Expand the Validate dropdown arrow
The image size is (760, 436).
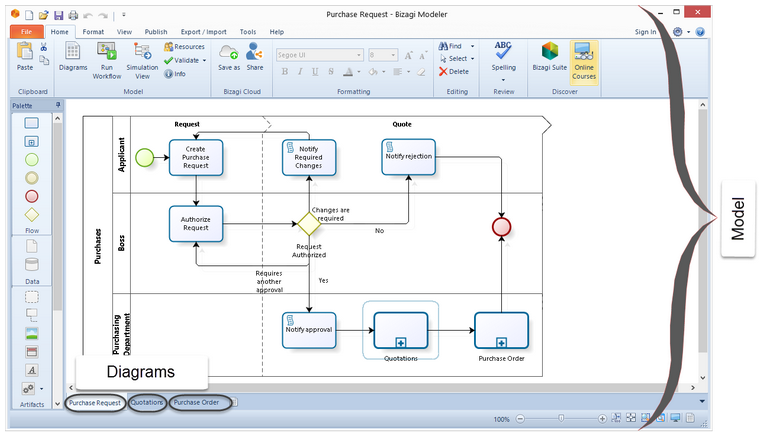coord(205,61)
